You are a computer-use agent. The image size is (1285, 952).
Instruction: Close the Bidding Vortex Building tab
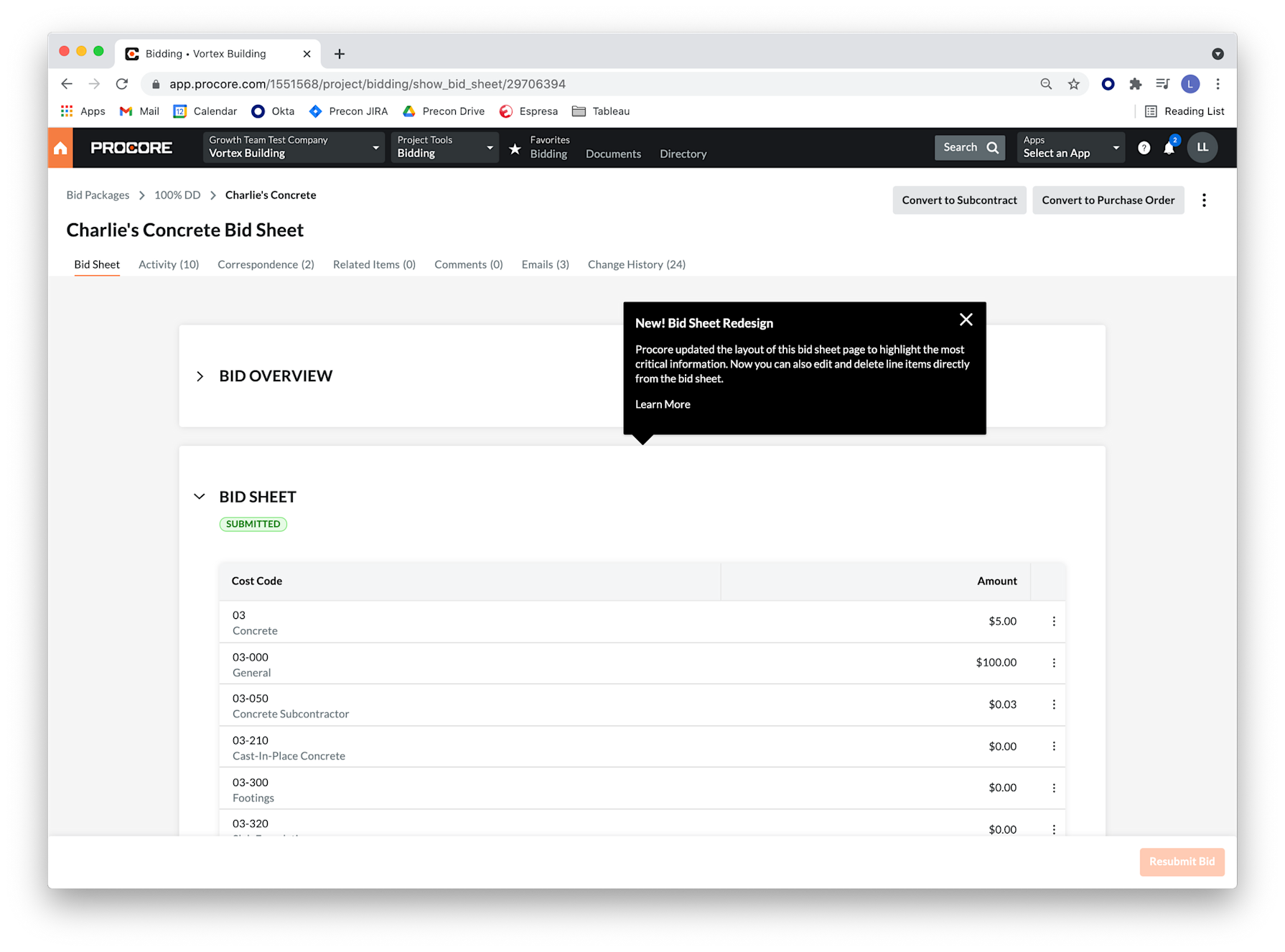307,54
